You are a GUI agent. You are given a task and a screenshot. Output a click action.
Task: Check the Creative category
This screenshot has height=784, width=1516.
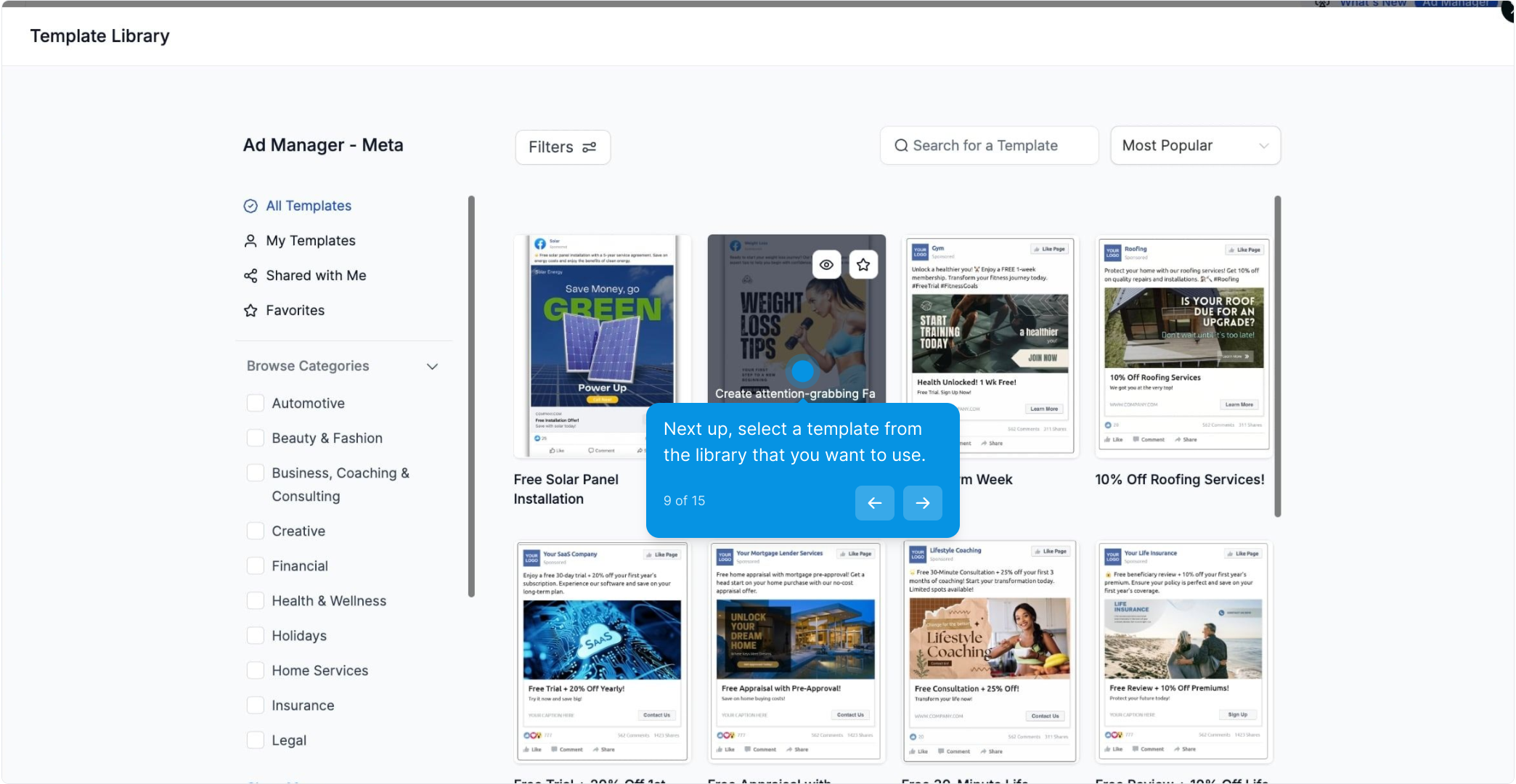256,531
